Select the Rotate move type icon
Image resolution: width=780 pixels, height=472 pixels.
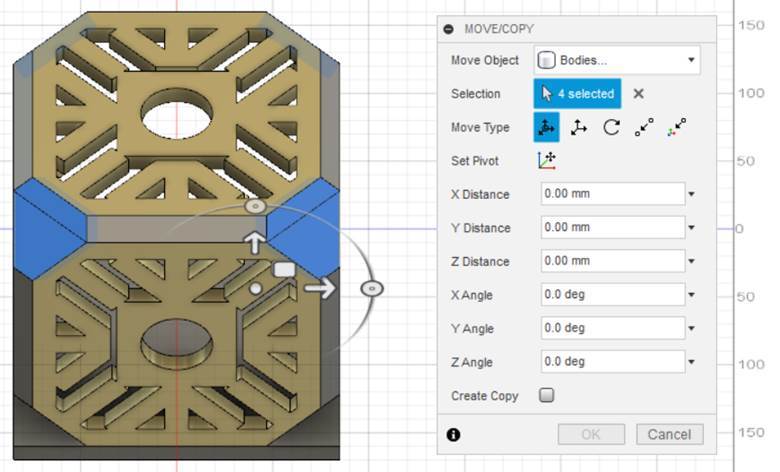pos(611,127)
